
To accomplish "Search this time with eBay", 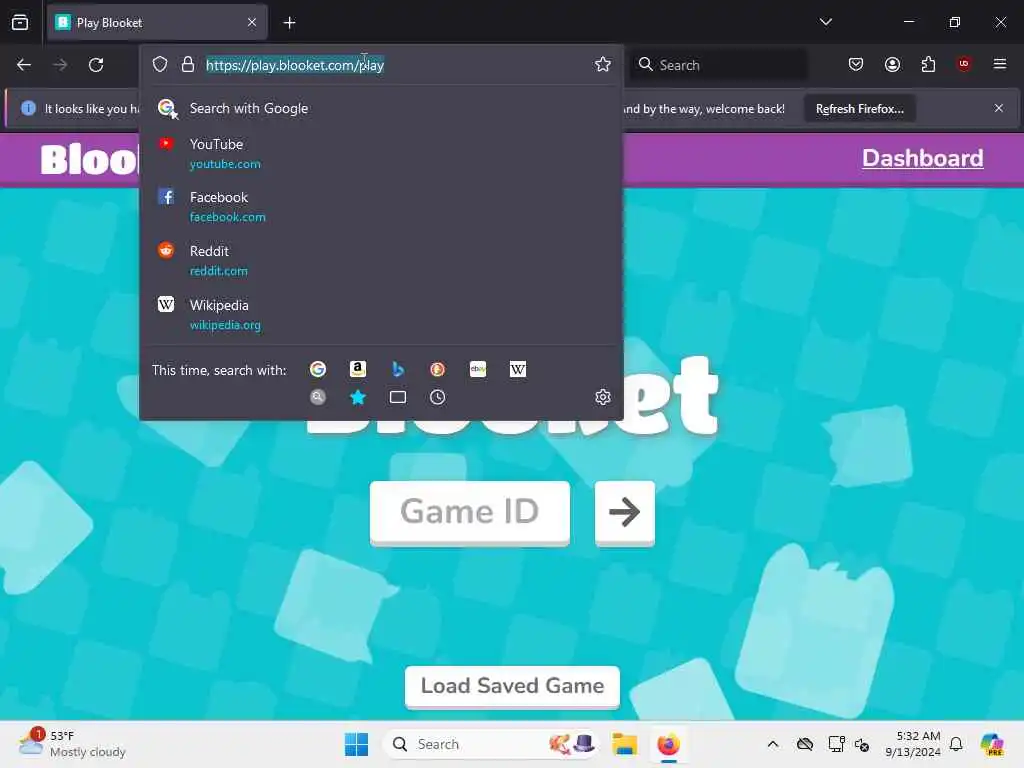I will (x=478, y=370).
